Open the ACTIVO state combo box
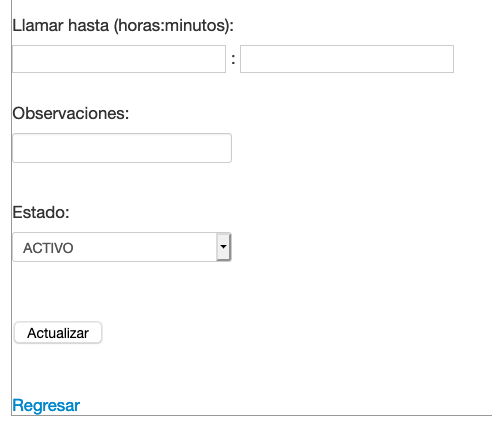 click(122, 247)
